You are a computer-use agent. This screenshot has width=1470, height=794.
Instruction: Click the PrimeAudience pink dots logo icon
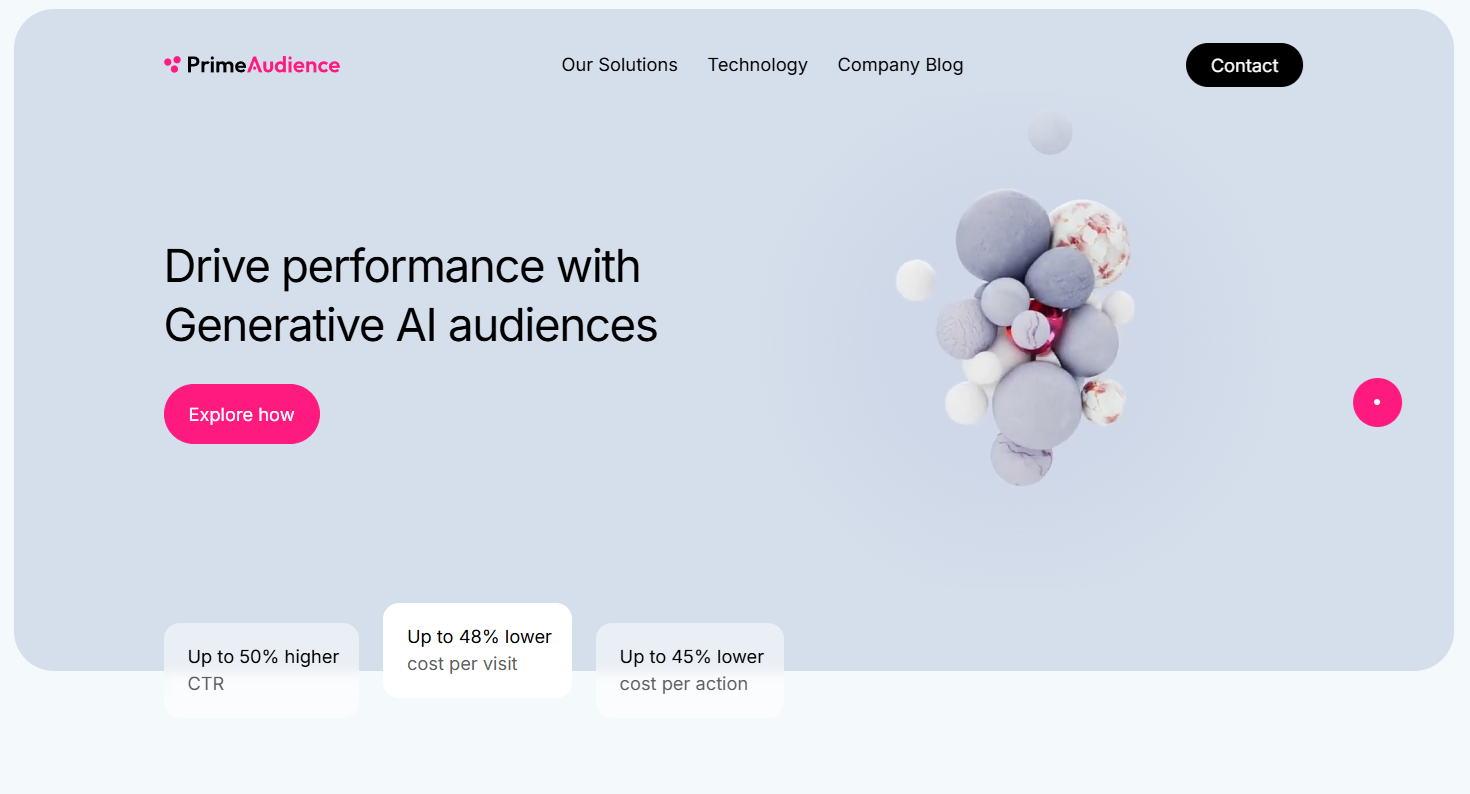(172, 65)
